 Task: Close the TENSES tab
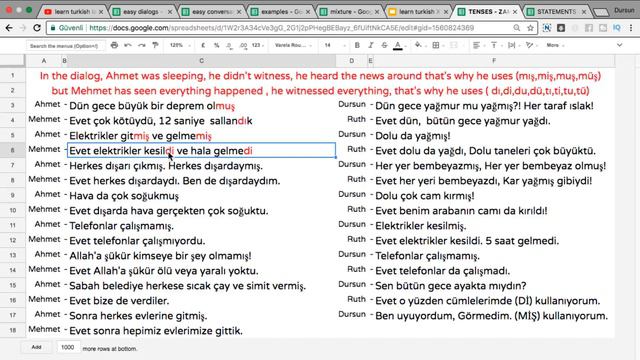[515, 12]
